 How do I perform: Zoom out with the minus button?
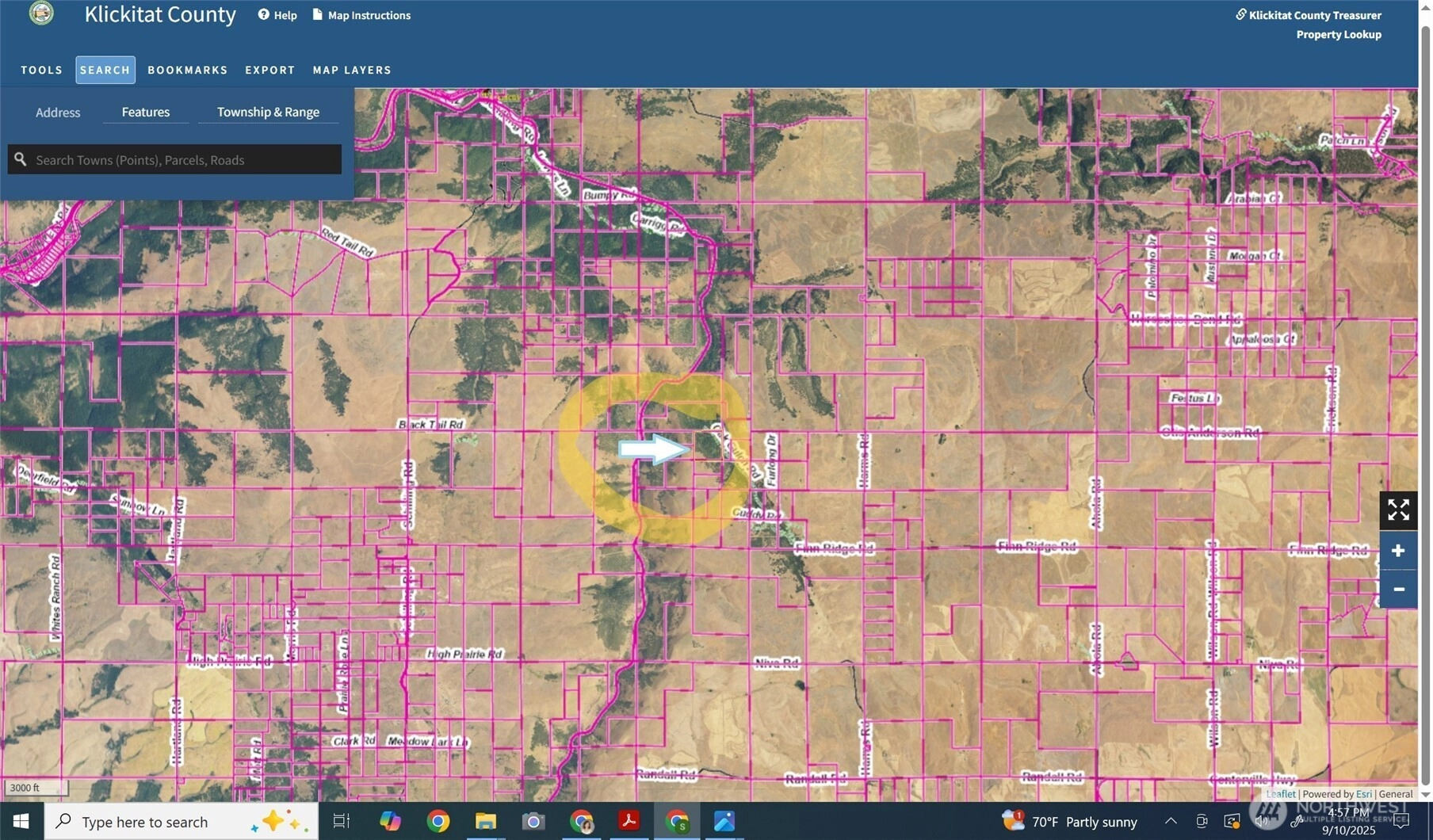point(1398,589)
